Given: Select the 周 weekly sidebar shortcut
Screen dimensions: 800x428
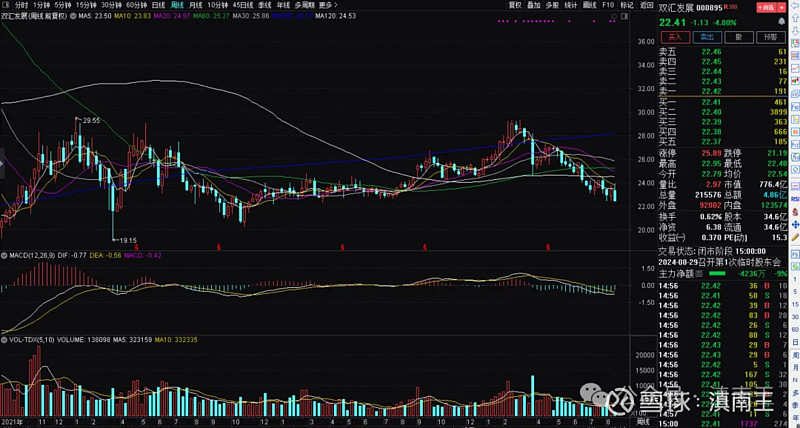Looking at the screenshot, I should click(794, 356).
